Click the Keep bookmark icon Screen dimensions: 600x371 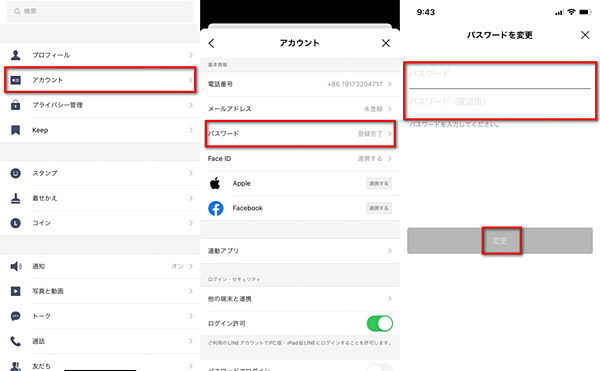point(16,130)
